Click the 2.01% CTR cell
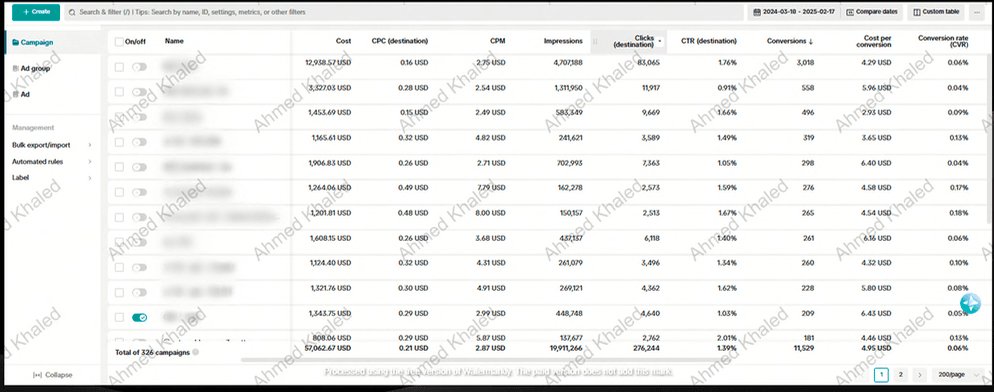Screen dimensions: 994x392 coord(726,338)
